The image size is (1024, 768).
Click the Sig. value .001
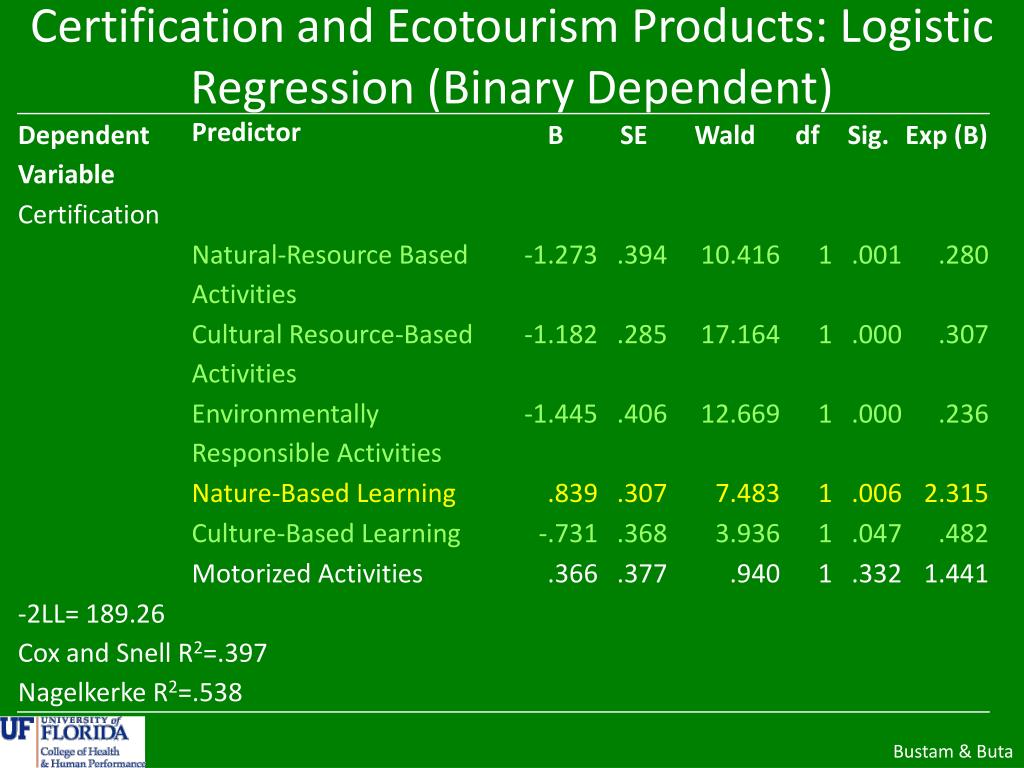pos(876,255)
